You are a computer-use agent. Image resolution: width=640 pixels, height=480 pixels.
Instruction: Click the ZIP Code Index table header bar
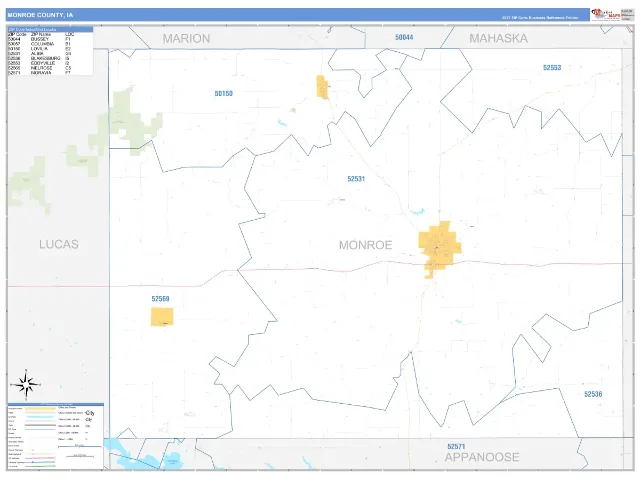[x=50, y=29]
